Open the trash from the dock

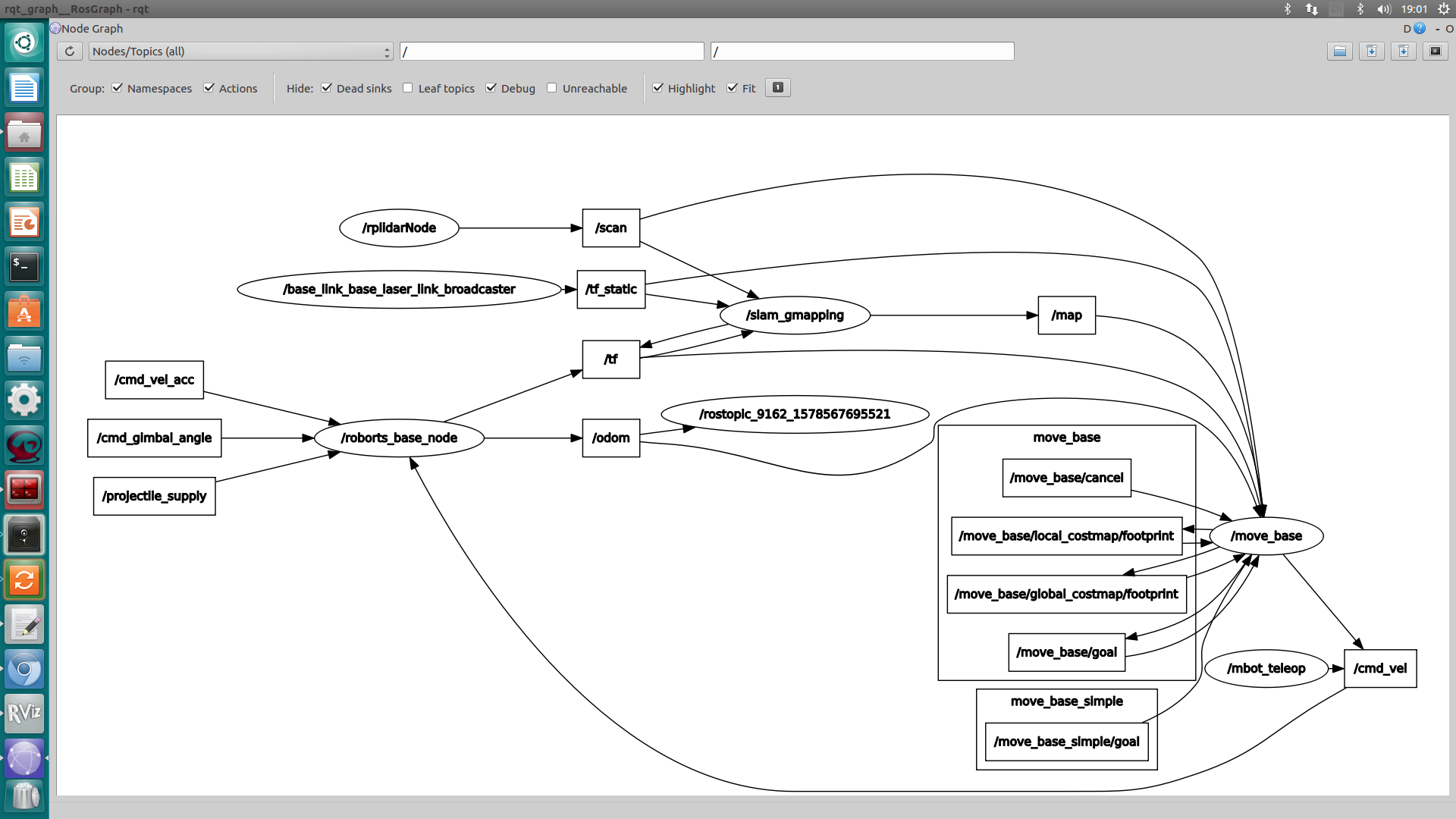coord(24,795)
